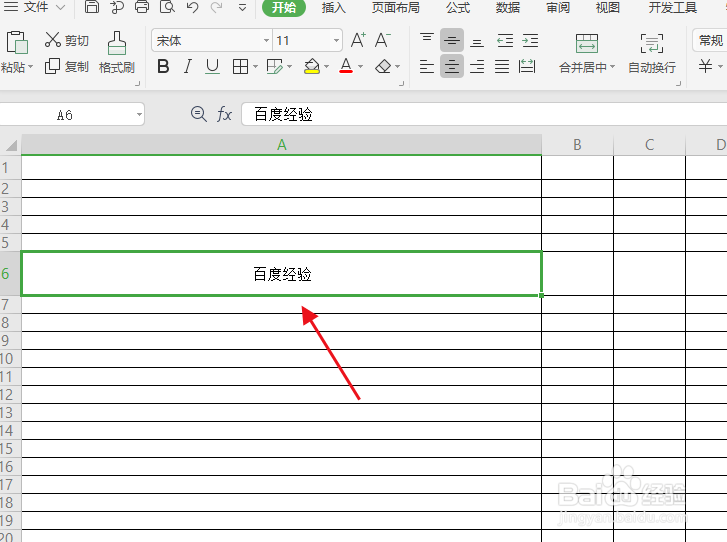Toggle horizontal center alignment

[x=452, y=66]
